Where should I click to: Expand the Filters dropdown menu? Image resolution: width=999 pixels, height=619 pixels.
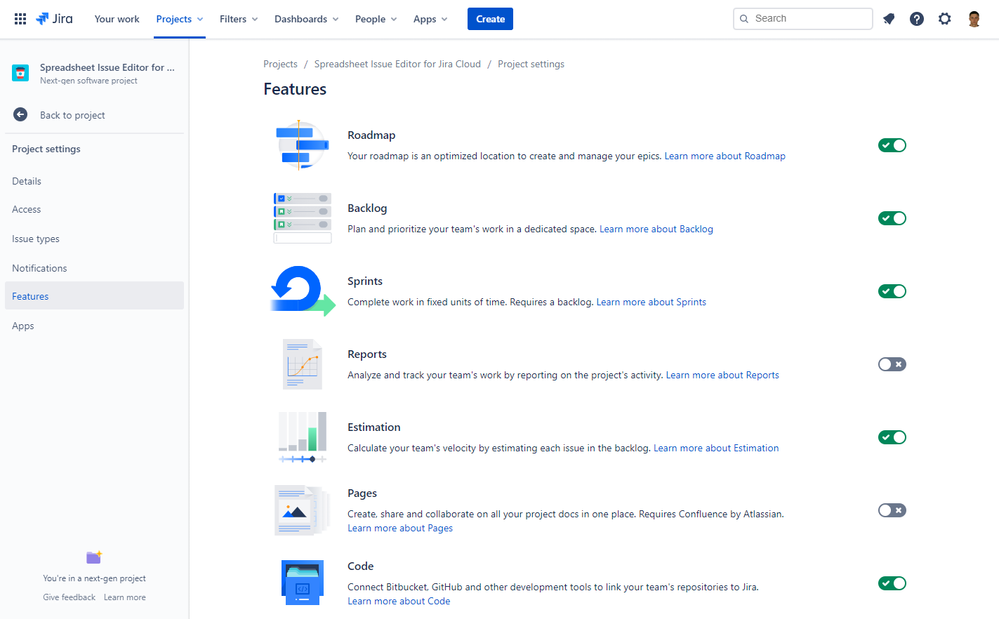coord(239,19)
